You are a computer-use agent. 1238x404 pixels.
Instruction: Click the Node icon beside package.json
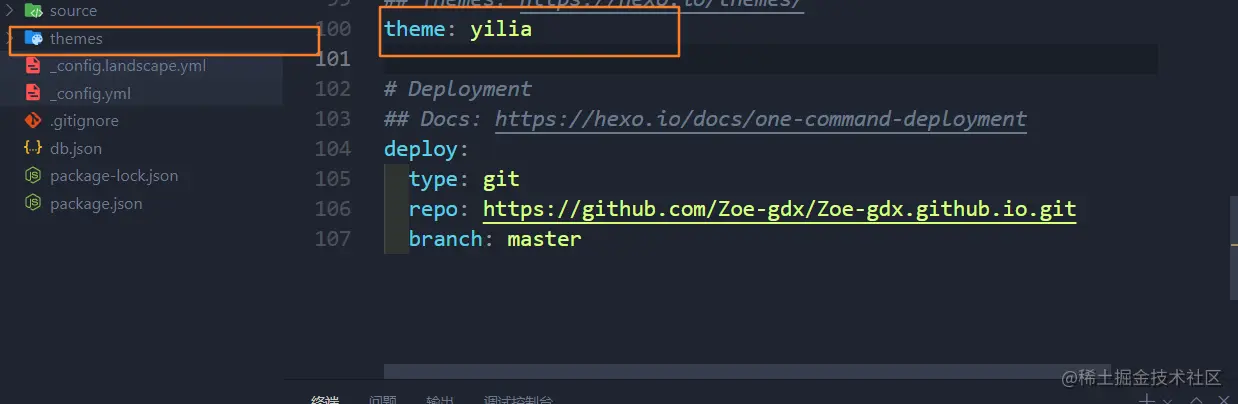[33, 203]
